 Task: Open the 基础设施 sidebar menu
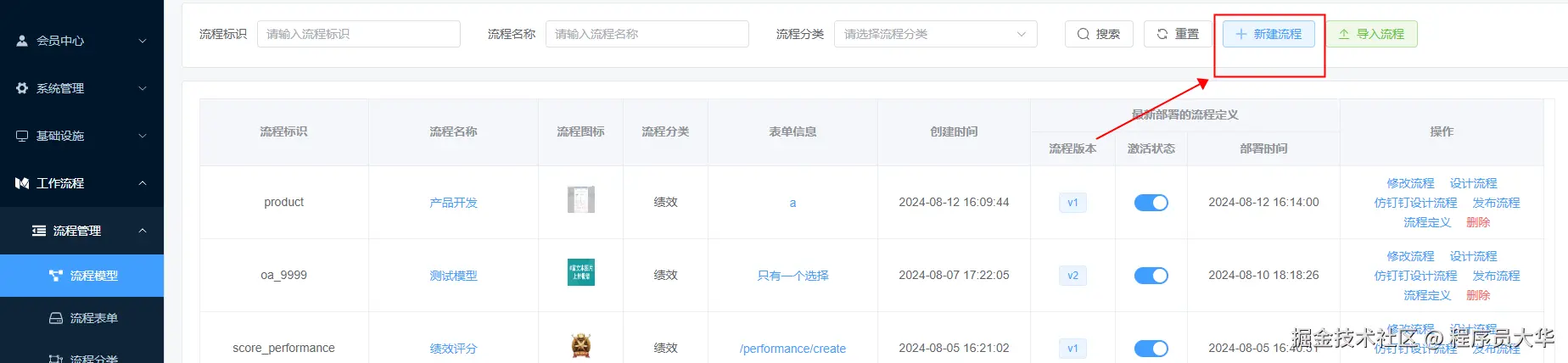82,136
